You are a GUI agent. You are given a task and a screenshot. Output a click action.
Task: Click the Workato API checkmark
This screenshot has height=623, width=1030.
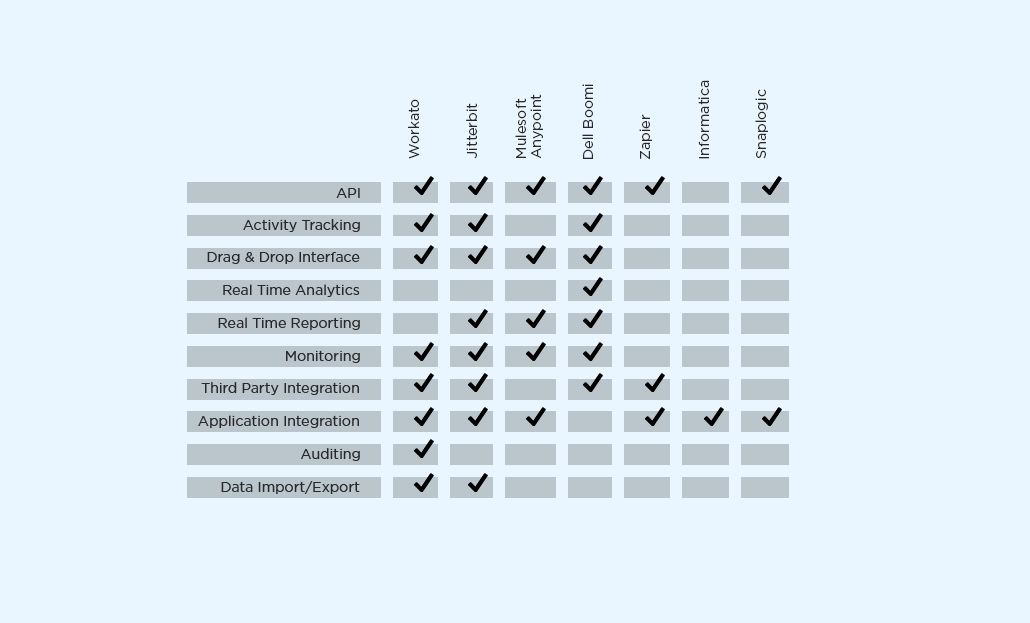coord(423,187)
